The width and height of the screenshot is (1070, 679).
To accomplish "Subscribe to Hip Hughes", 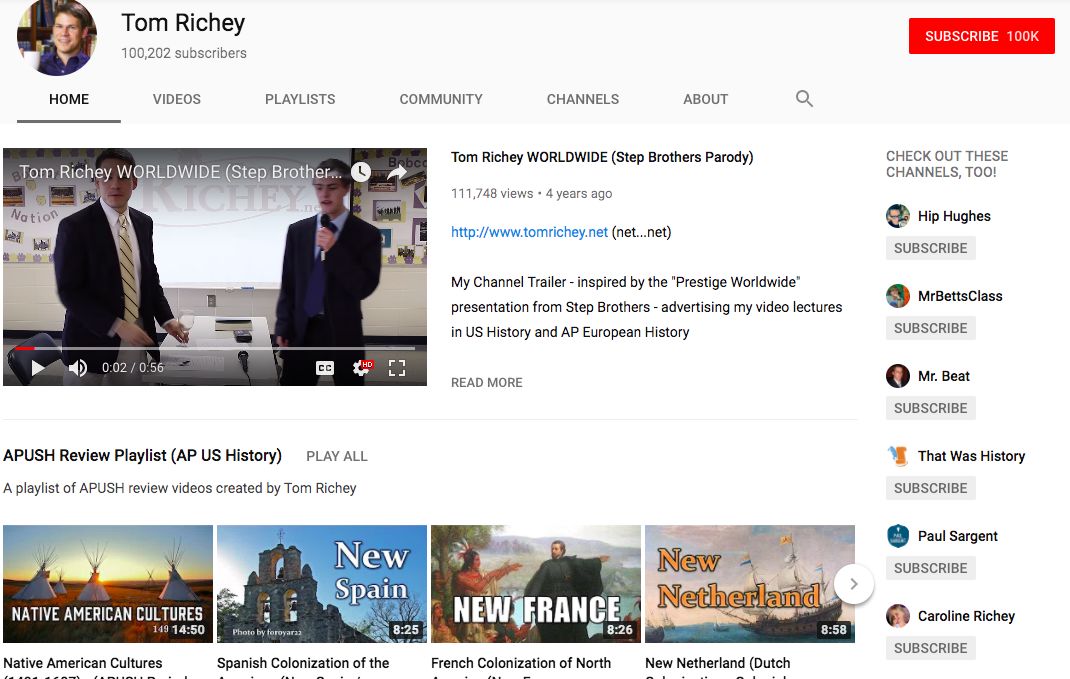I will click(x=931, y=248).
